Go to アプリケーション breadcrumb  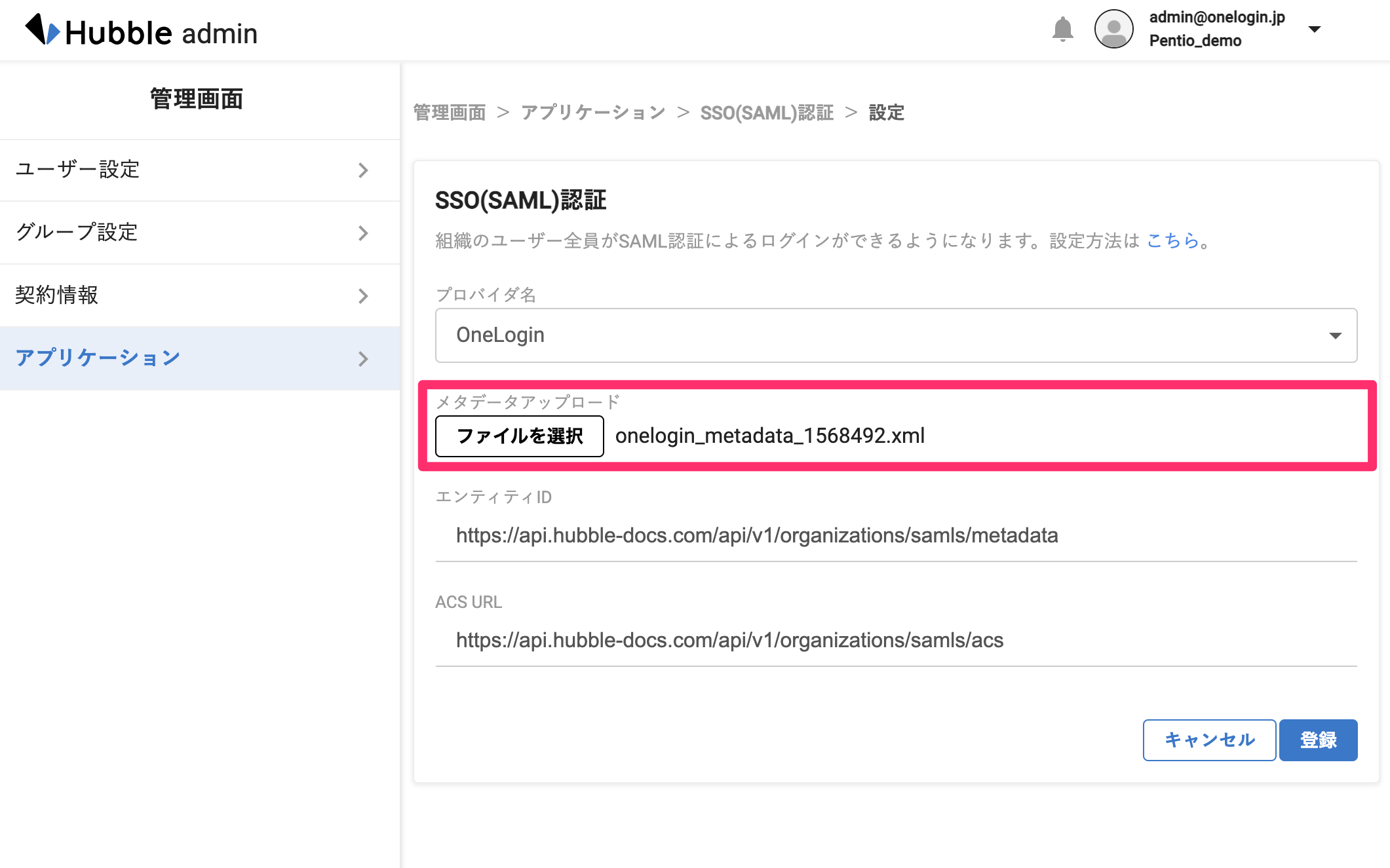(593, 113)
